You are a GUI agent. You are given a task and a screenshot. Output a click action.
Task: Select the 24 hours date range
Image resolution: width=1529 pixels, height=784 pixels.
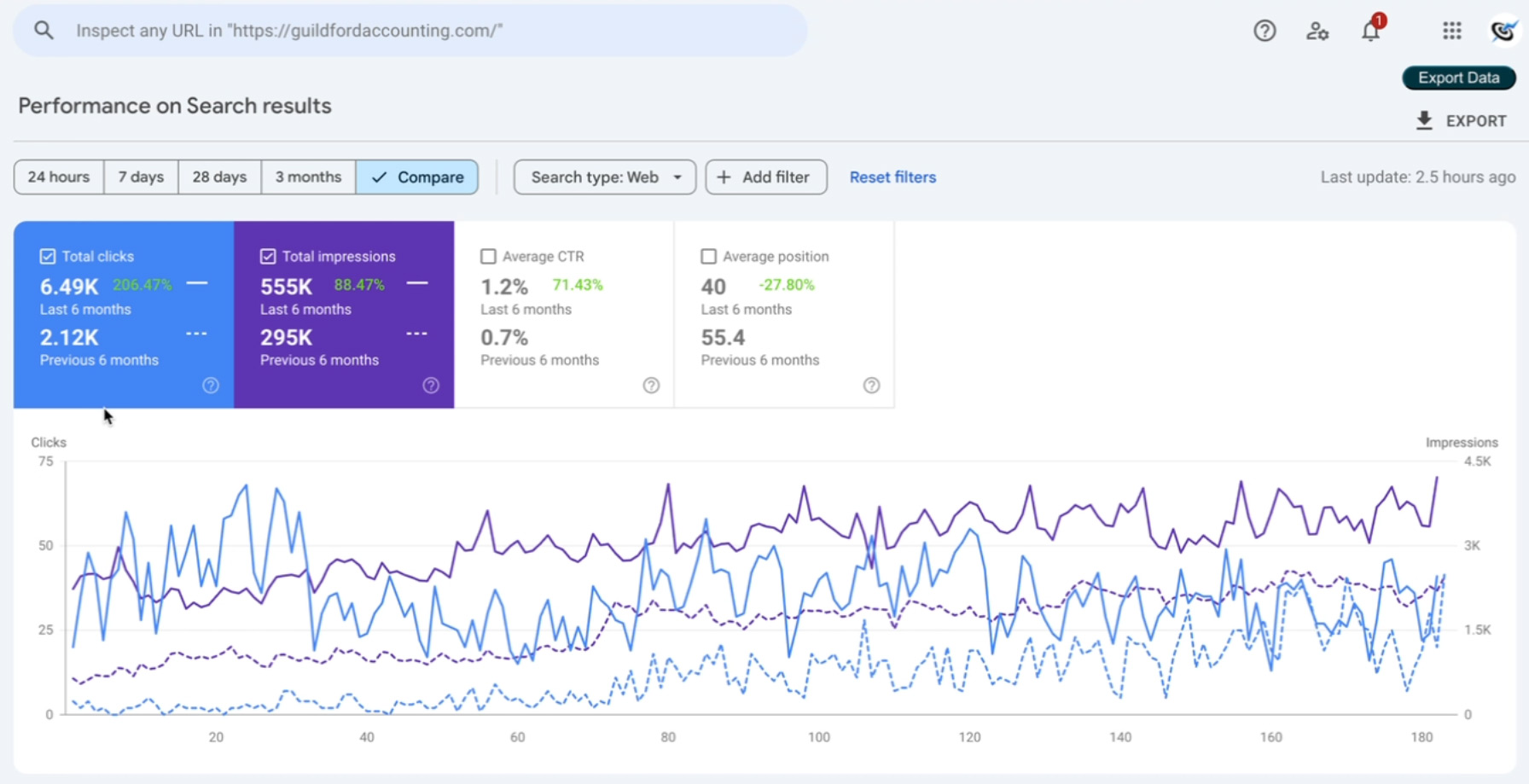pyautogui.click(x=59, y=177)
